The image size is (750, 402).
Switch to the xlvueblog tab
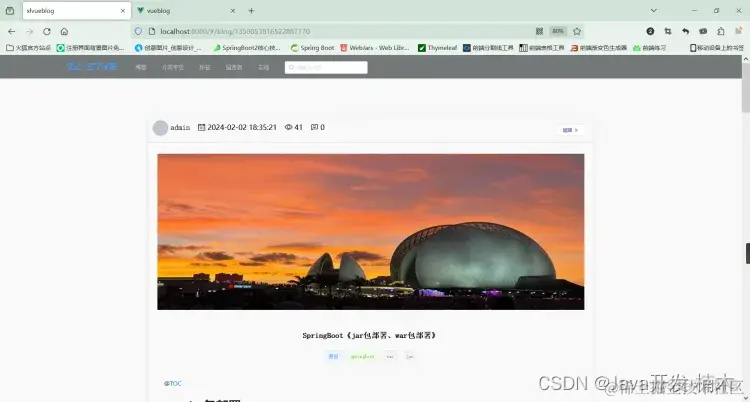[x=77, y=11]
